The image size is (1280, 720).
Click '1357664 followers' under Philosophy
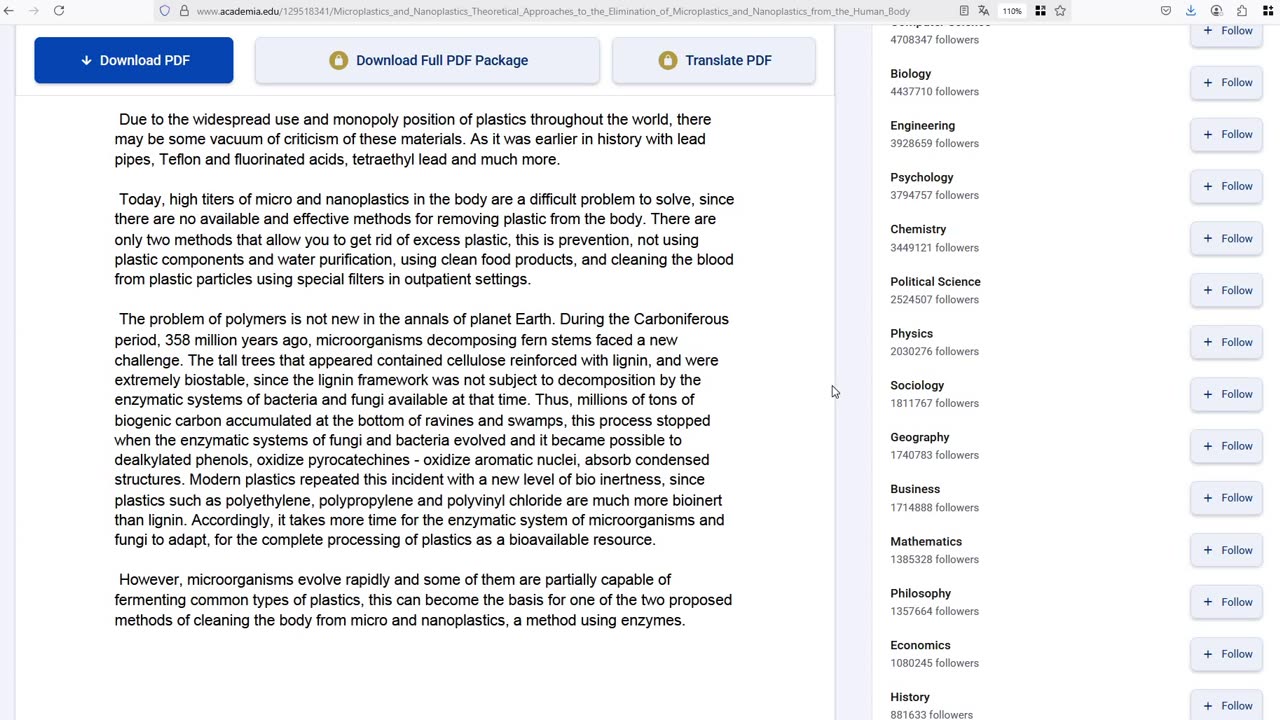coord(934,612)
